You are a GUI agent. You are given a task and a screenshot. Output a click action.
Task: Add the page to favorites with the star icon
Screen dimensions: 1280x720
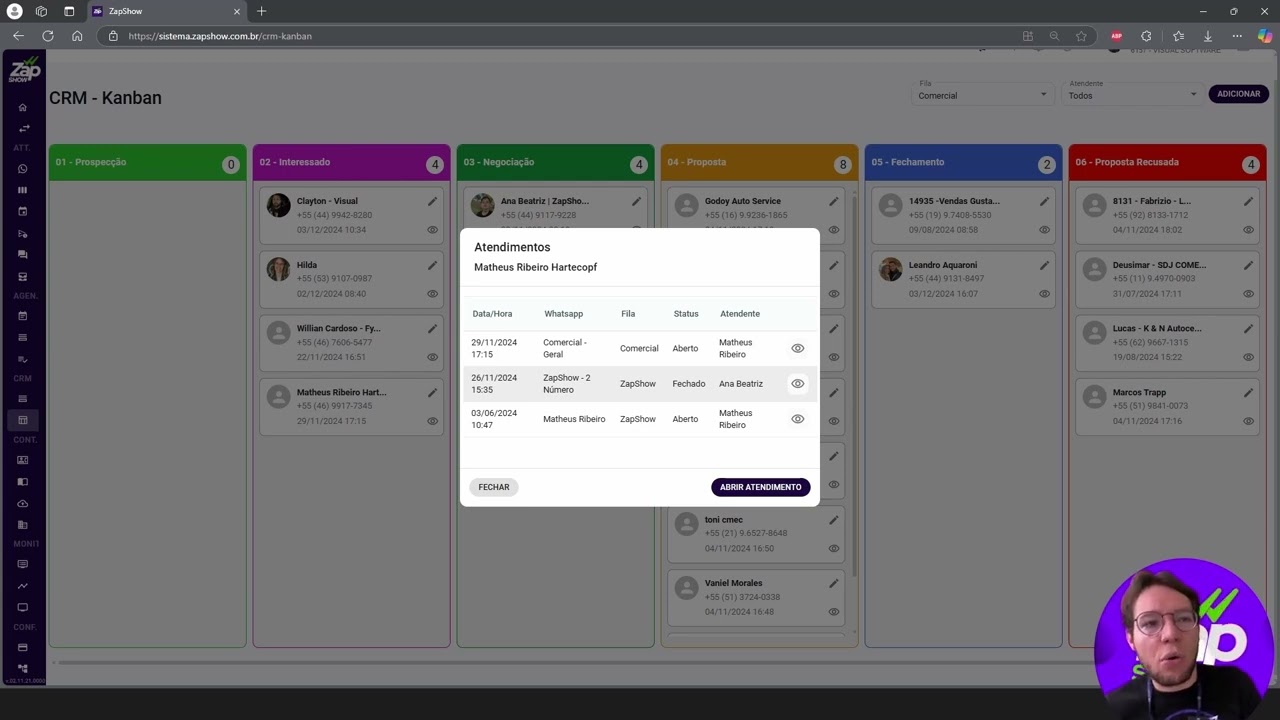coord(1081,36)
